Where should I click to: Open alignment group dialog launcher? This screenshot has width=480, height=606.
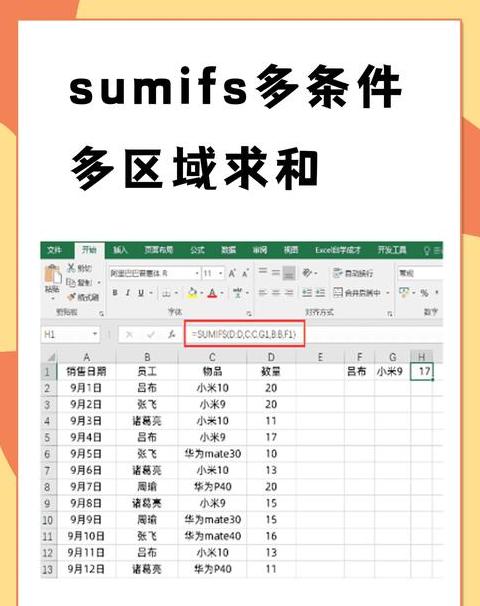390,314
